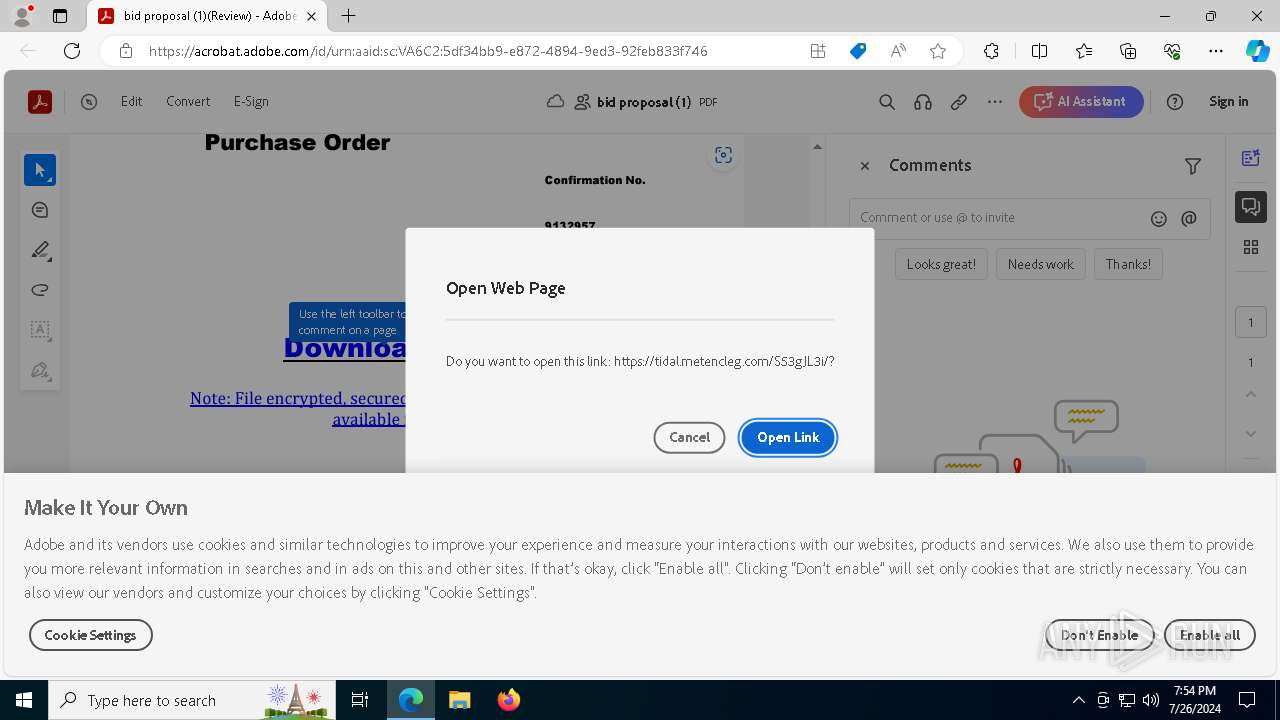Click the Open Link button

point(788,437)
